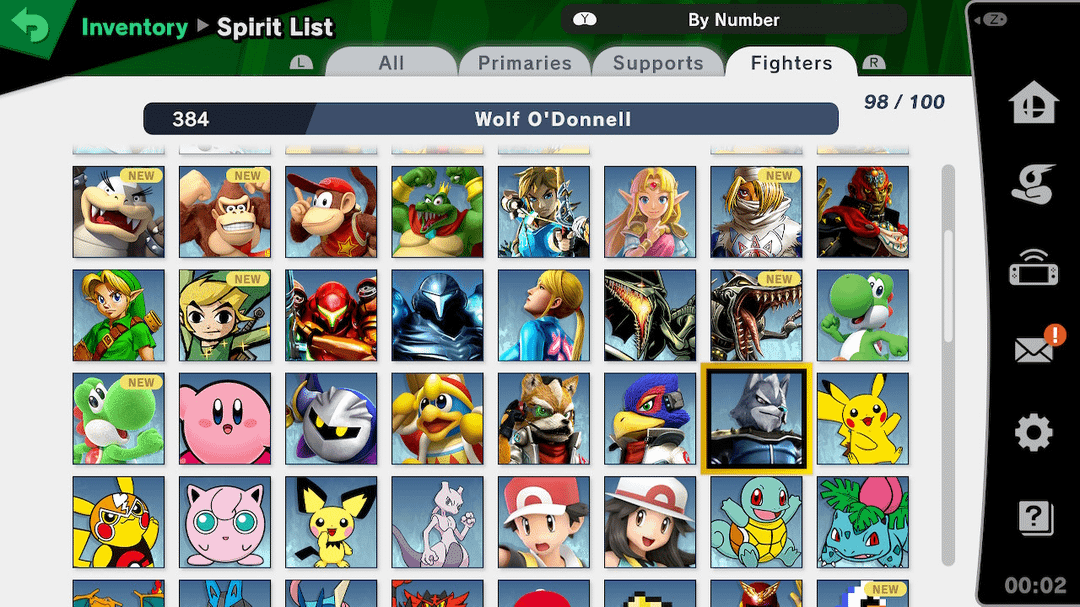Collapse the side panel with Z arrow

point(992,19)
